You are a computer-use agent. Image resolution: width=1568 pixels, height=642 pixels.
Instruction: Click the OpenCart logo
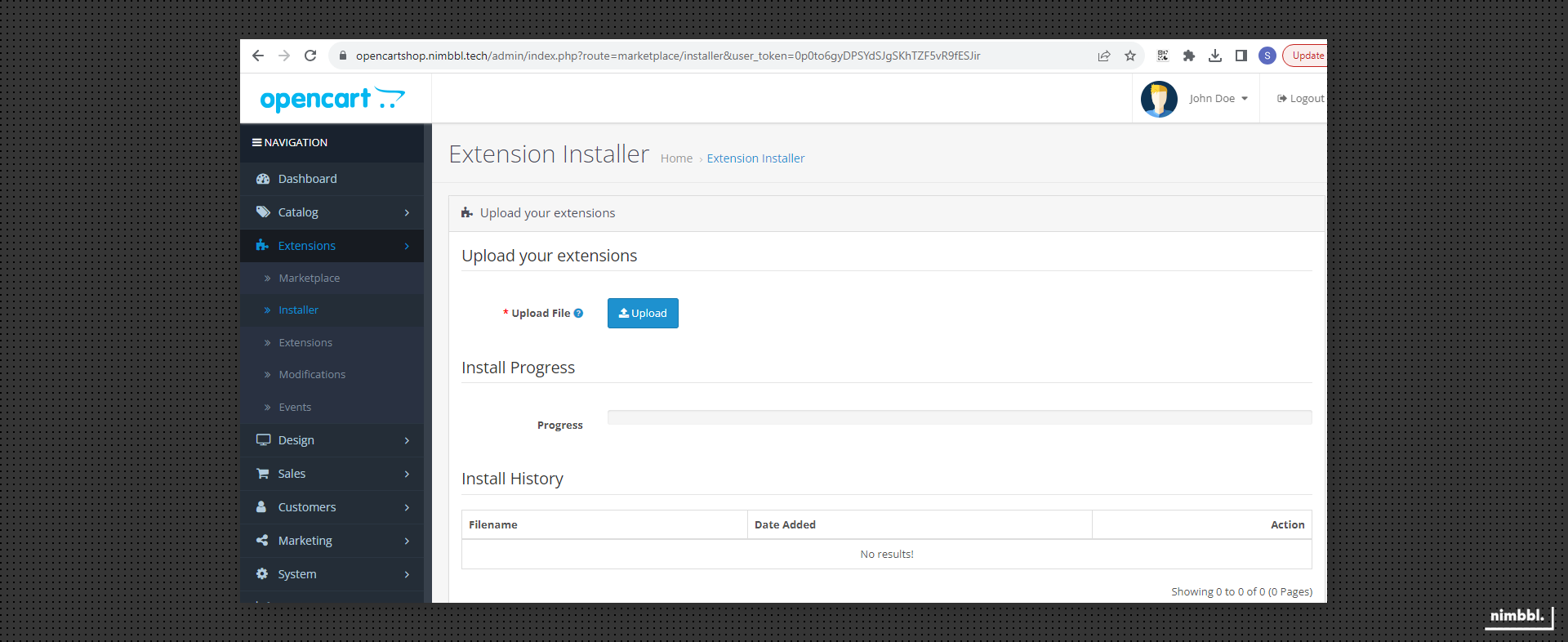pyautogui.click(x=332, y=99)
